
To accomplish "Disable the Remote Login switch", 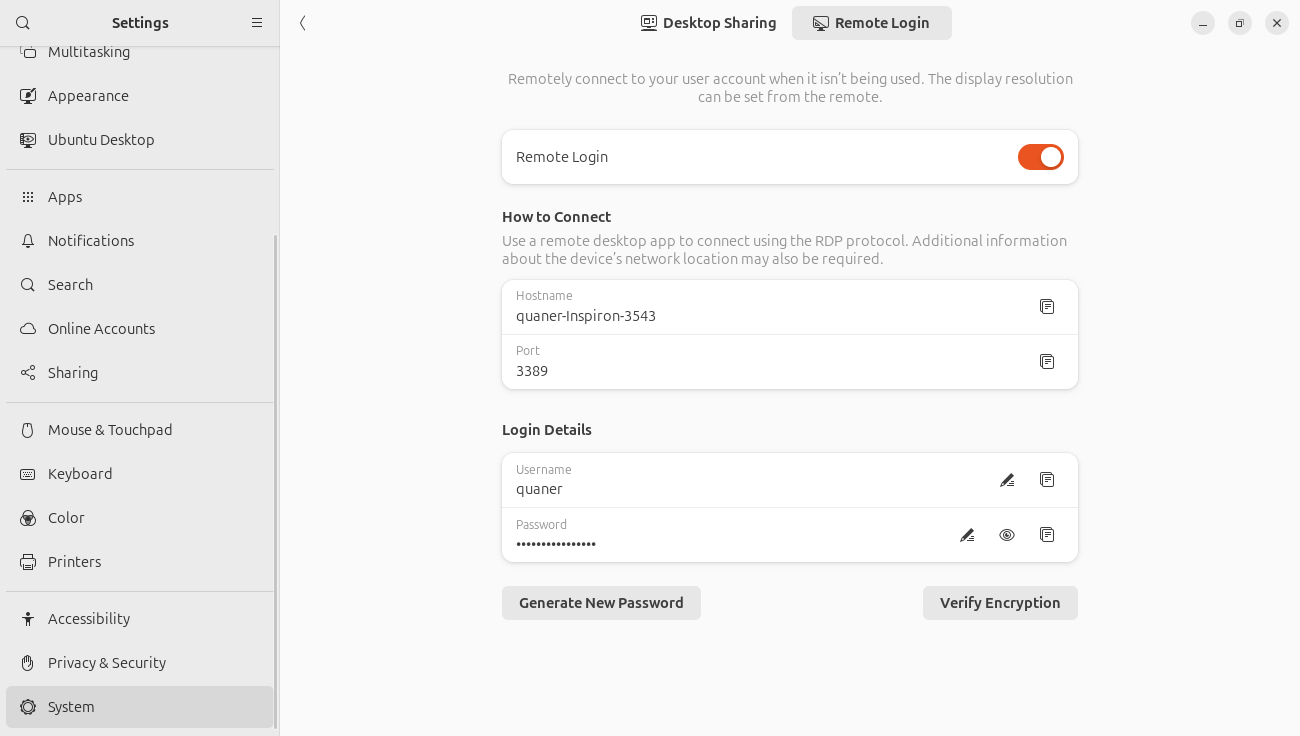I will click(1040, 157).
